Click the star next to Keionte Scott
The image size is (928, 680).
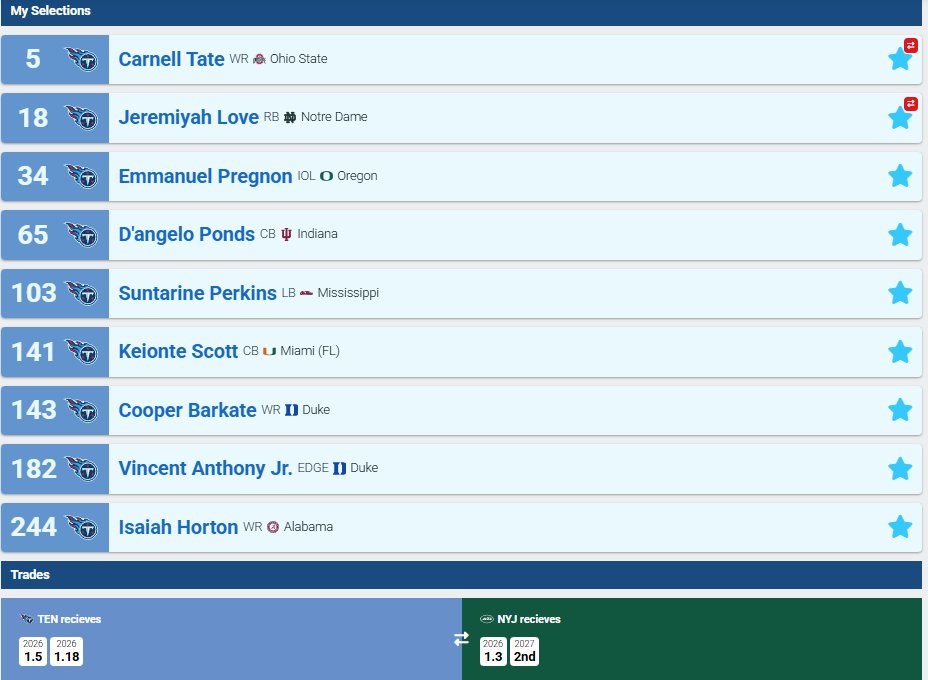click(x=900, y=352)
